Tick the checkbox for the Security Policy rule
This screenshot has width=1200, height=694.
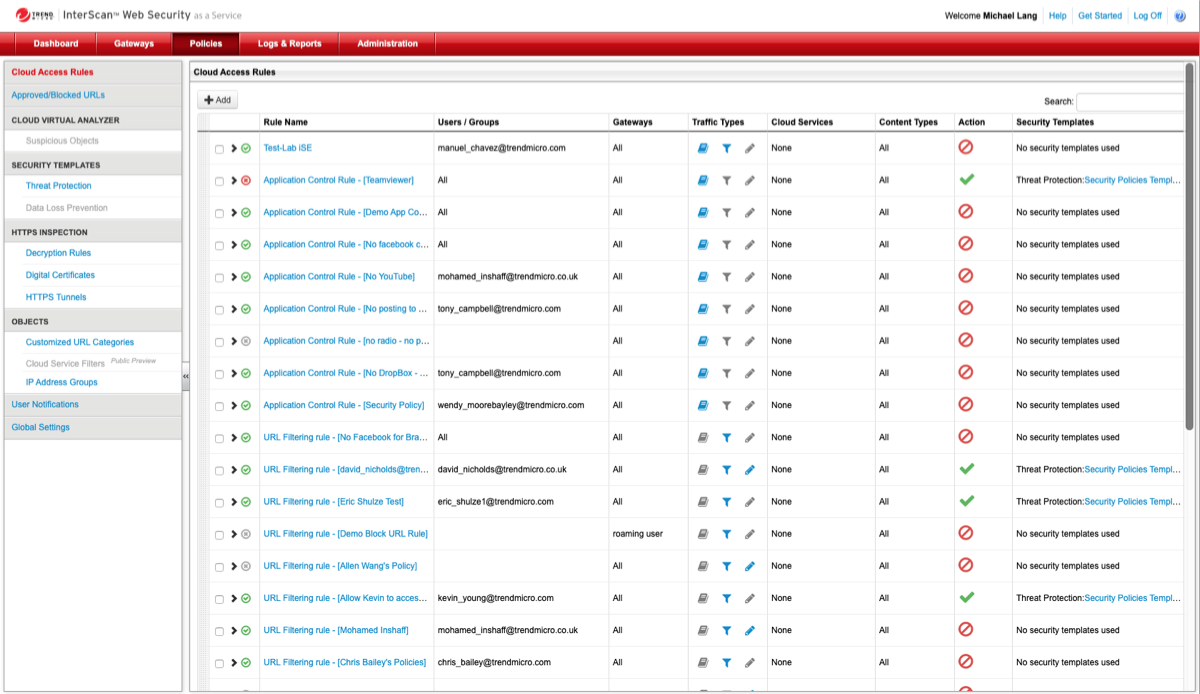point(220,406)
